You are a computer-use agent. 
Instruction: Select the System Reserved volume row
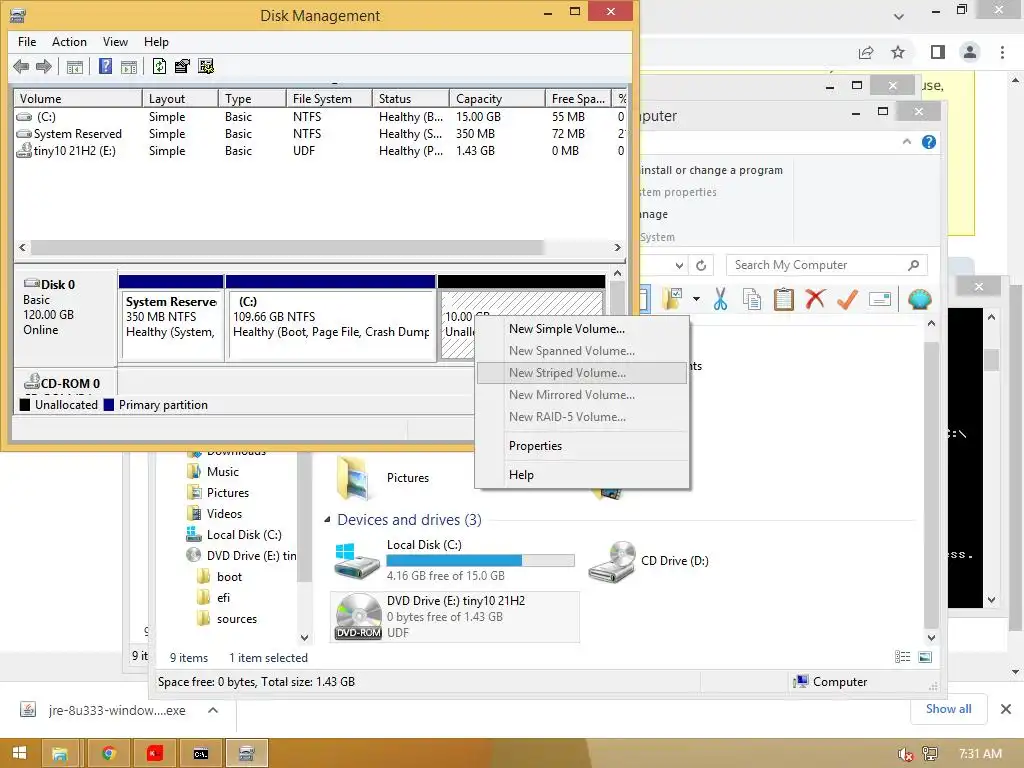pyautogui.click(x=320, y=134)
